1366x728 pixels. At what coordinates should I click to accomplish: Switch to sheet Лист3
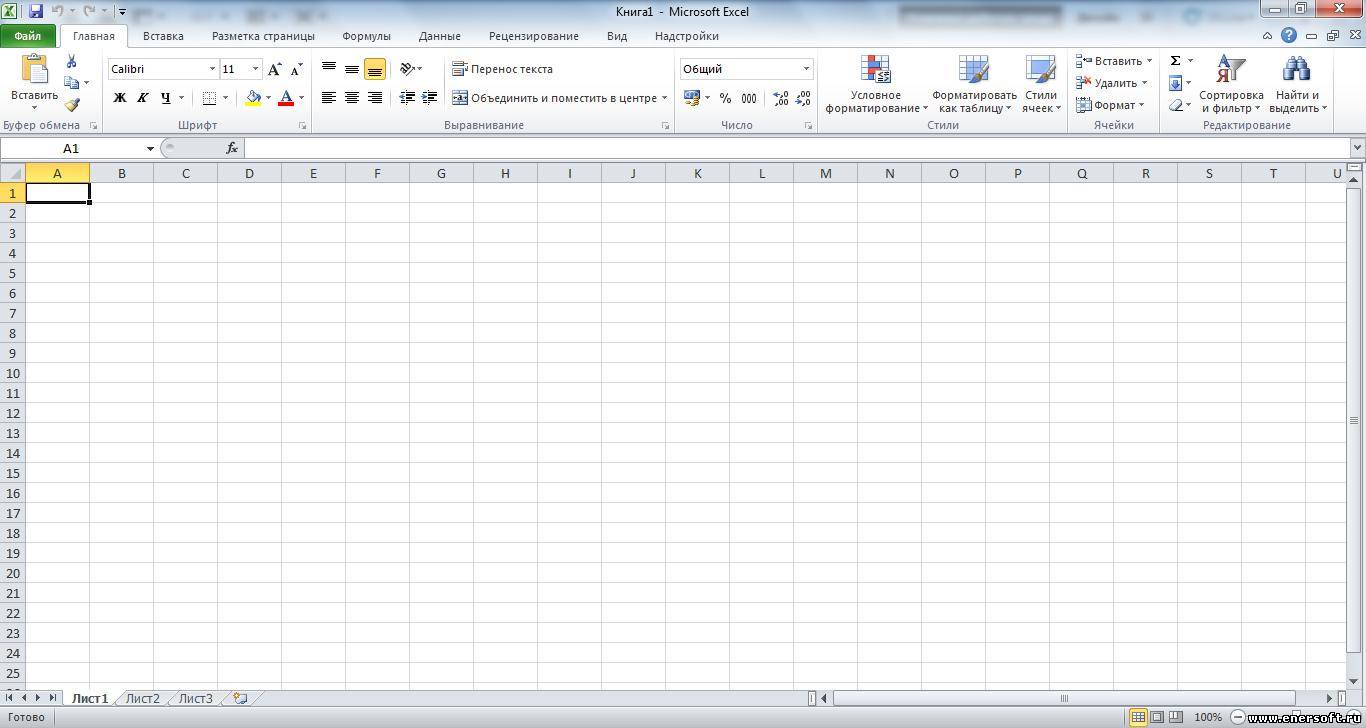click(x=196, y=698)
